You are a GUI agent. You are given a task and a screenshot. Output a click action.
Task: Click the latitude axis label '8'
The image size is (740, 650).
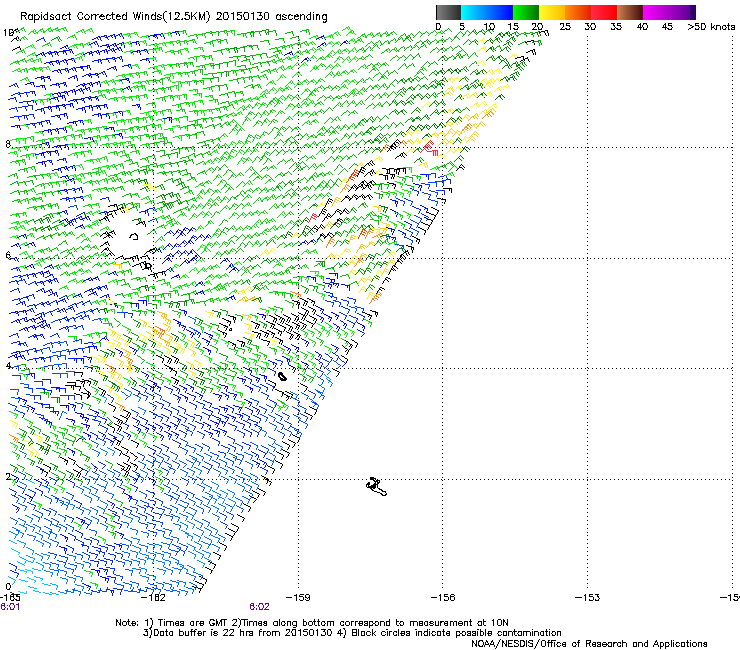[x=8, y=144]
